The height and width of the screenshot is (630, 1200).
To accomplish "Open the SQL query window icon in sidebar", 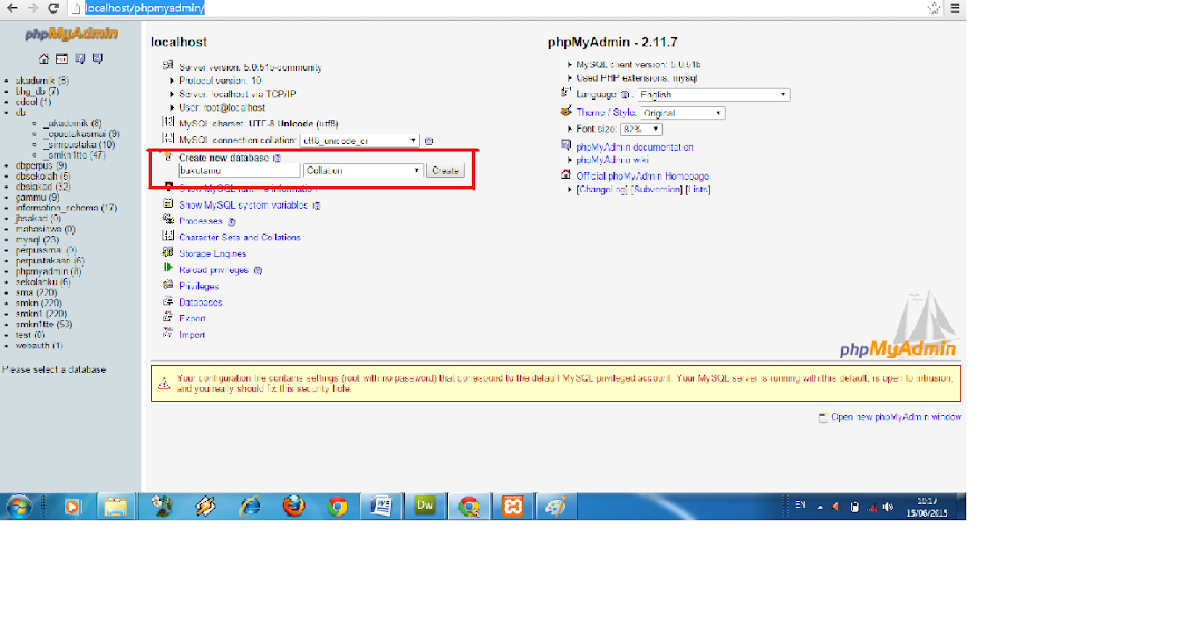I will click(62, 58).
